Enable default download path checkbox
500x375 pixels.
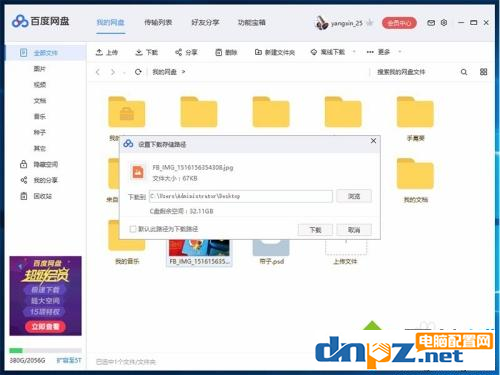(133, 229)
